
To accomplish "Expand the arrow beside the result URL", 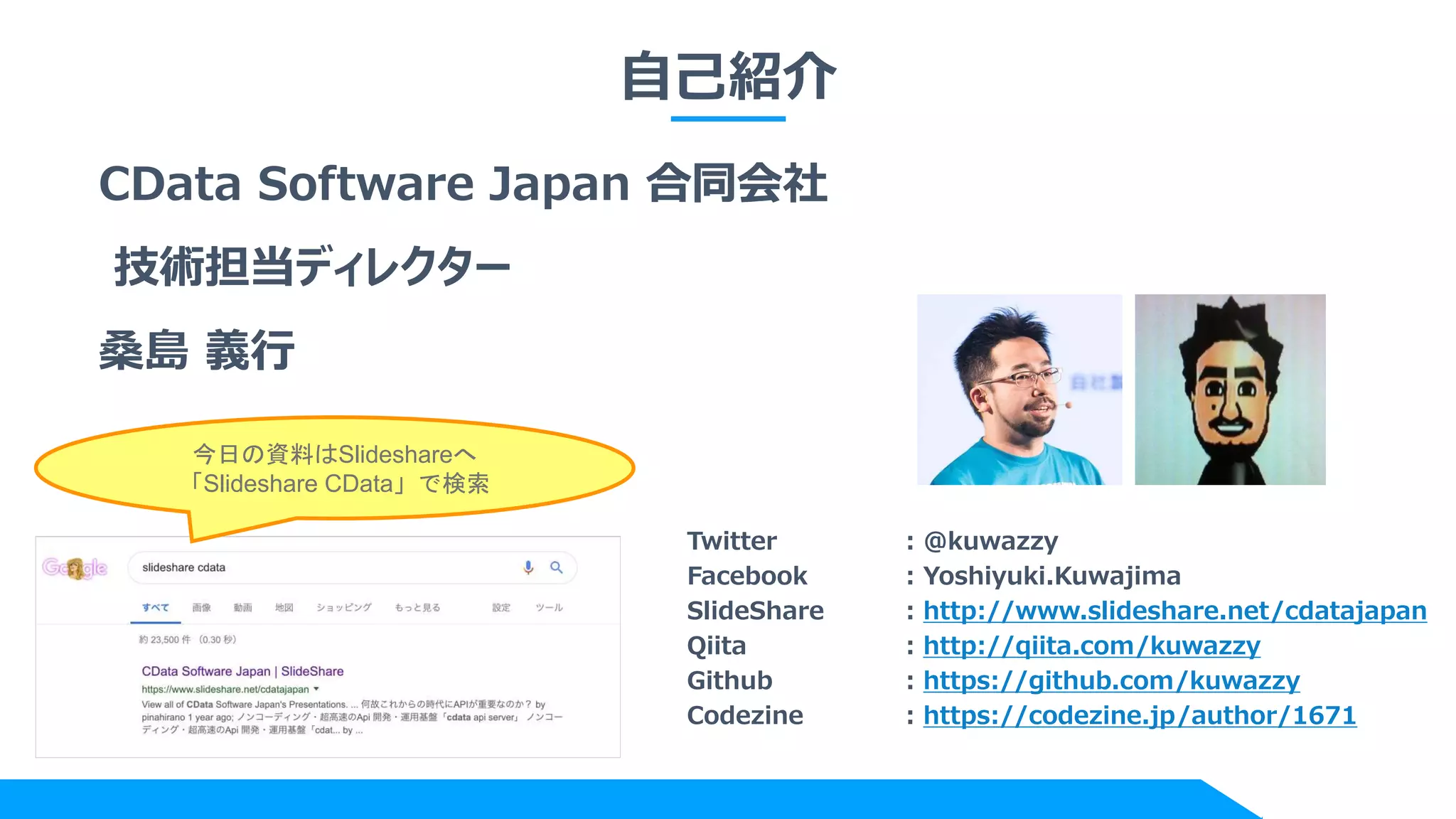I will coord(316,689).
